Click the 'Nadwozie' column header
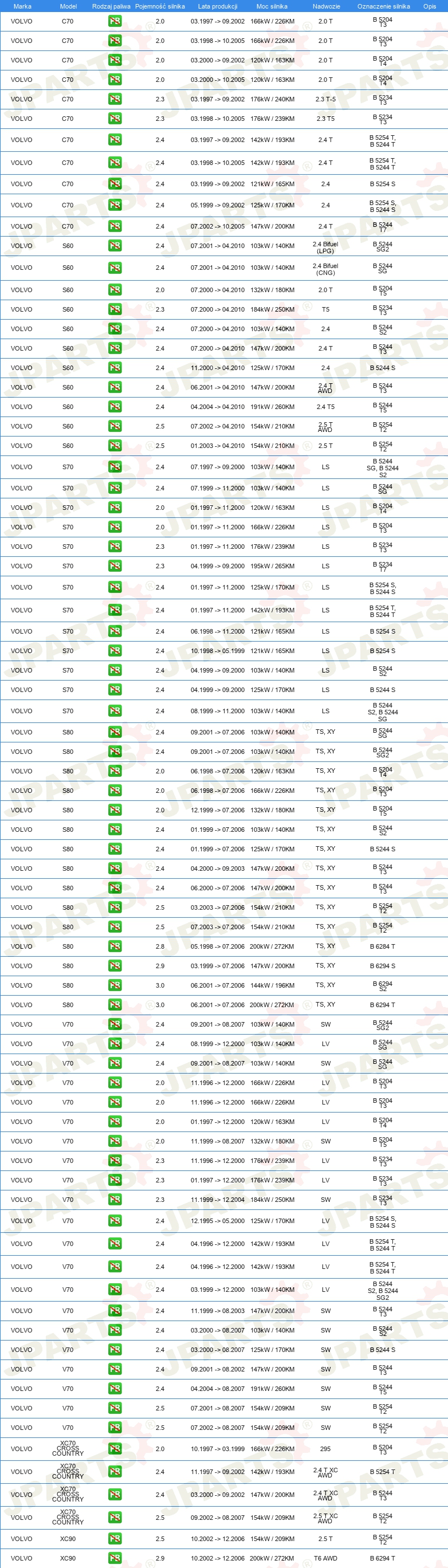The height and width of the screenshot is (1568, 448). coord(327,6)
